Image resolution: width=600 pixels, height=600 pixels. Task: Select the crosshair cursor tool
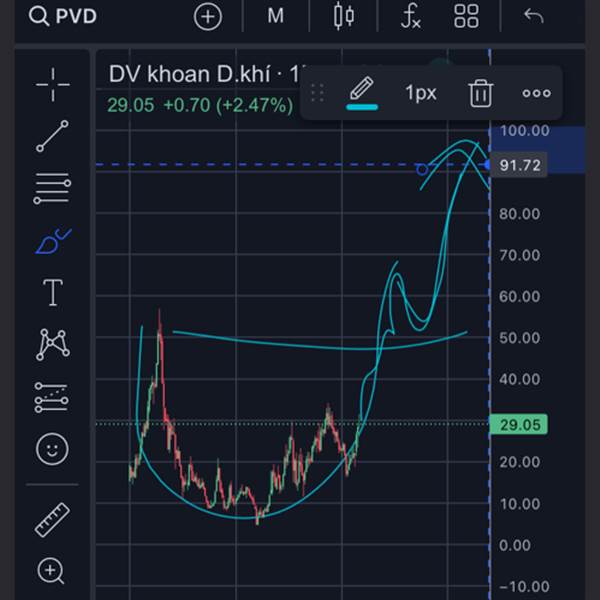coord(52,85)
